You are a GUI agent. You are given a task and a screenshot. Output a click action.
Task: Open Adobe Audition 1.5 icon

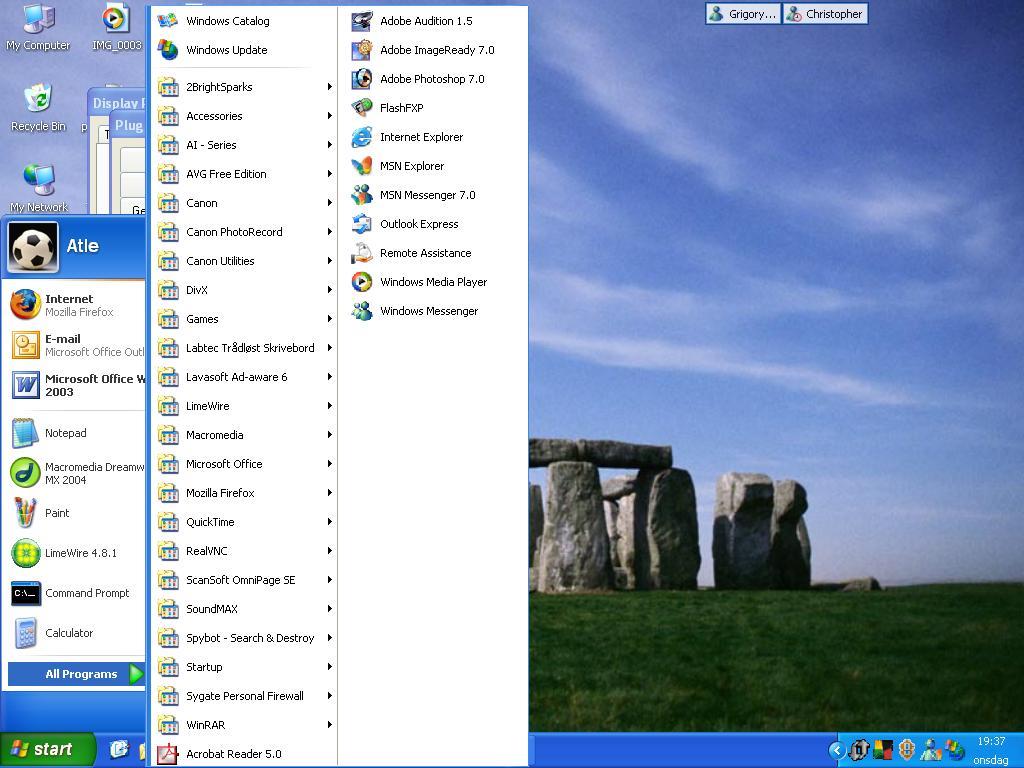click(362, 21)
